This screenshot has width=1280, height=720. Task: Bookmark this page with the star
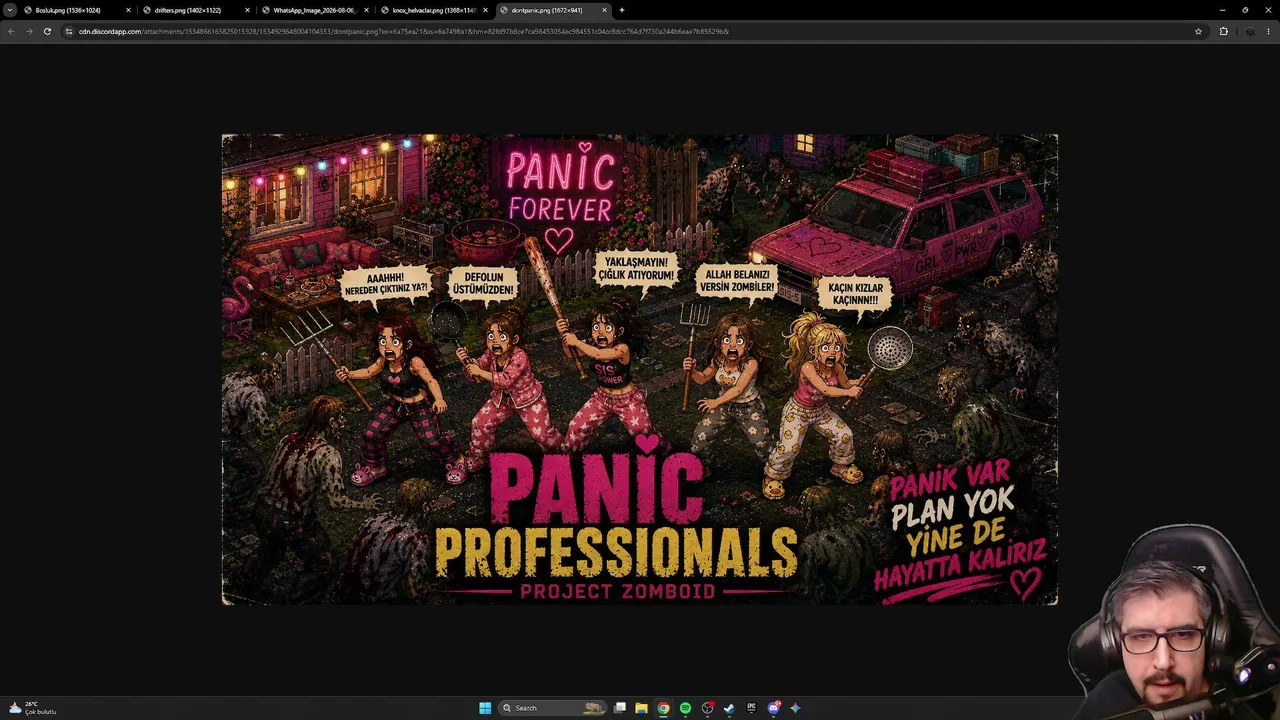[x=1198, y=31]
